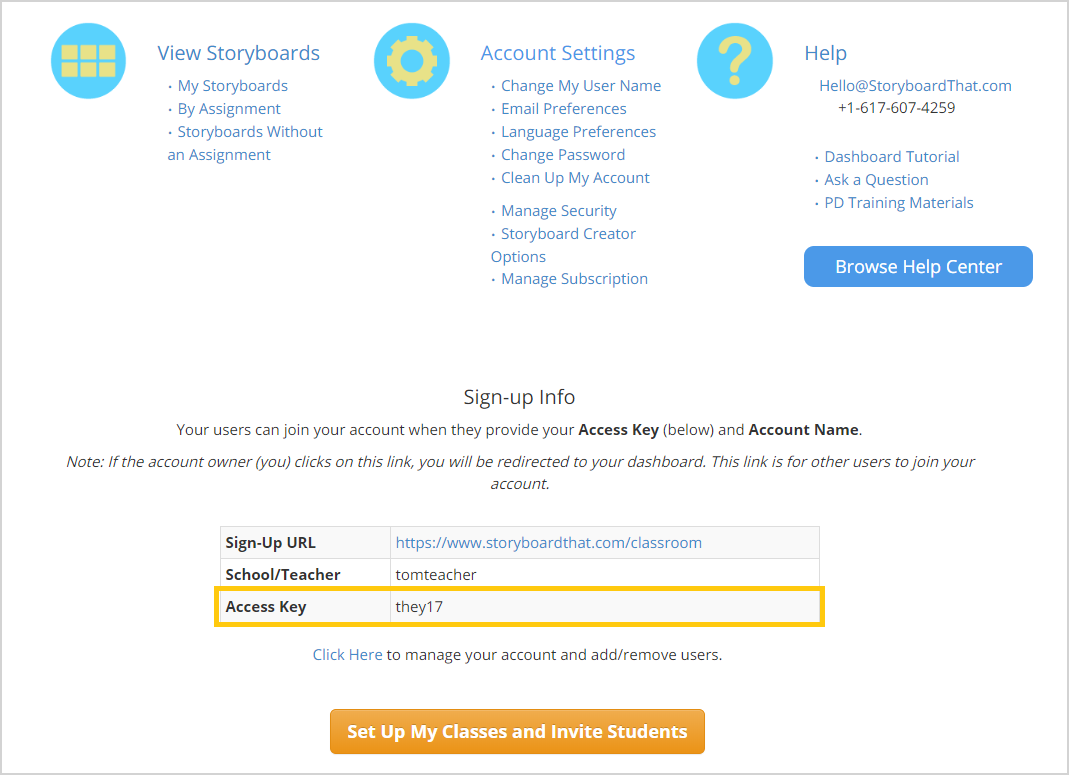
Task: Select Change My User Name
Action: pos(581,86)
